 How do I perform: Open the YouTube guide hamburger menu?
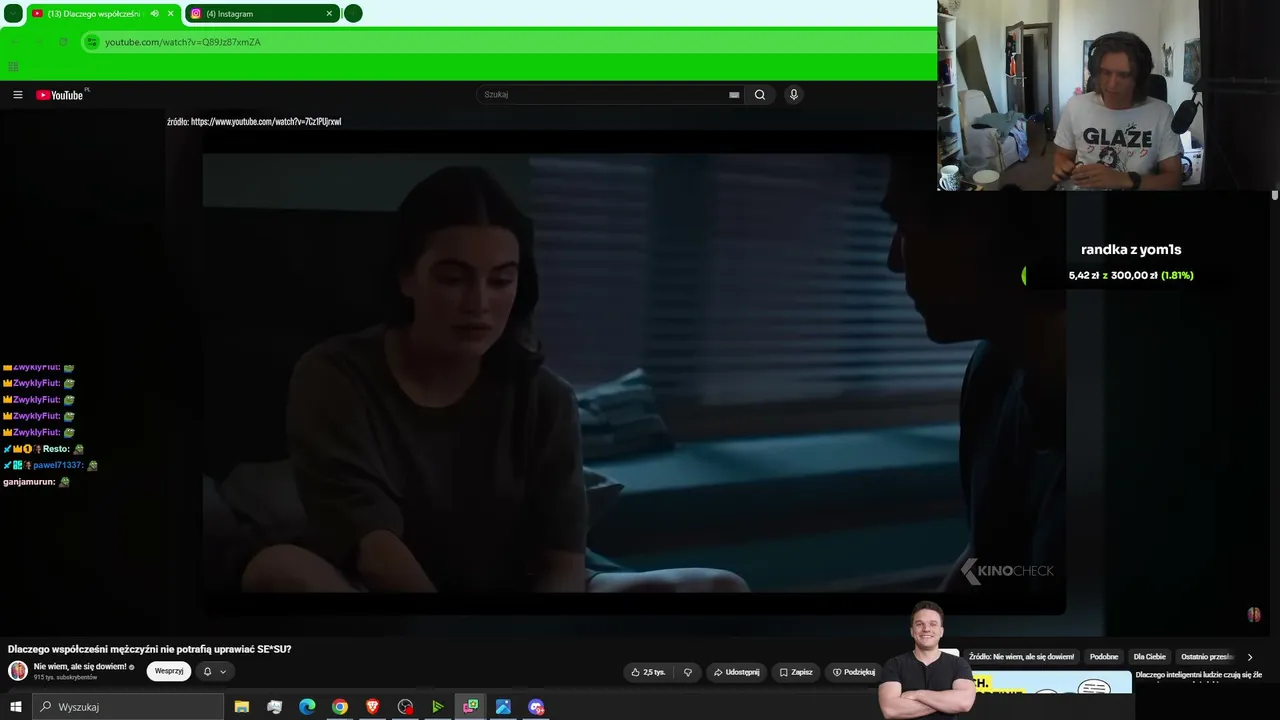tap(18, 95)
